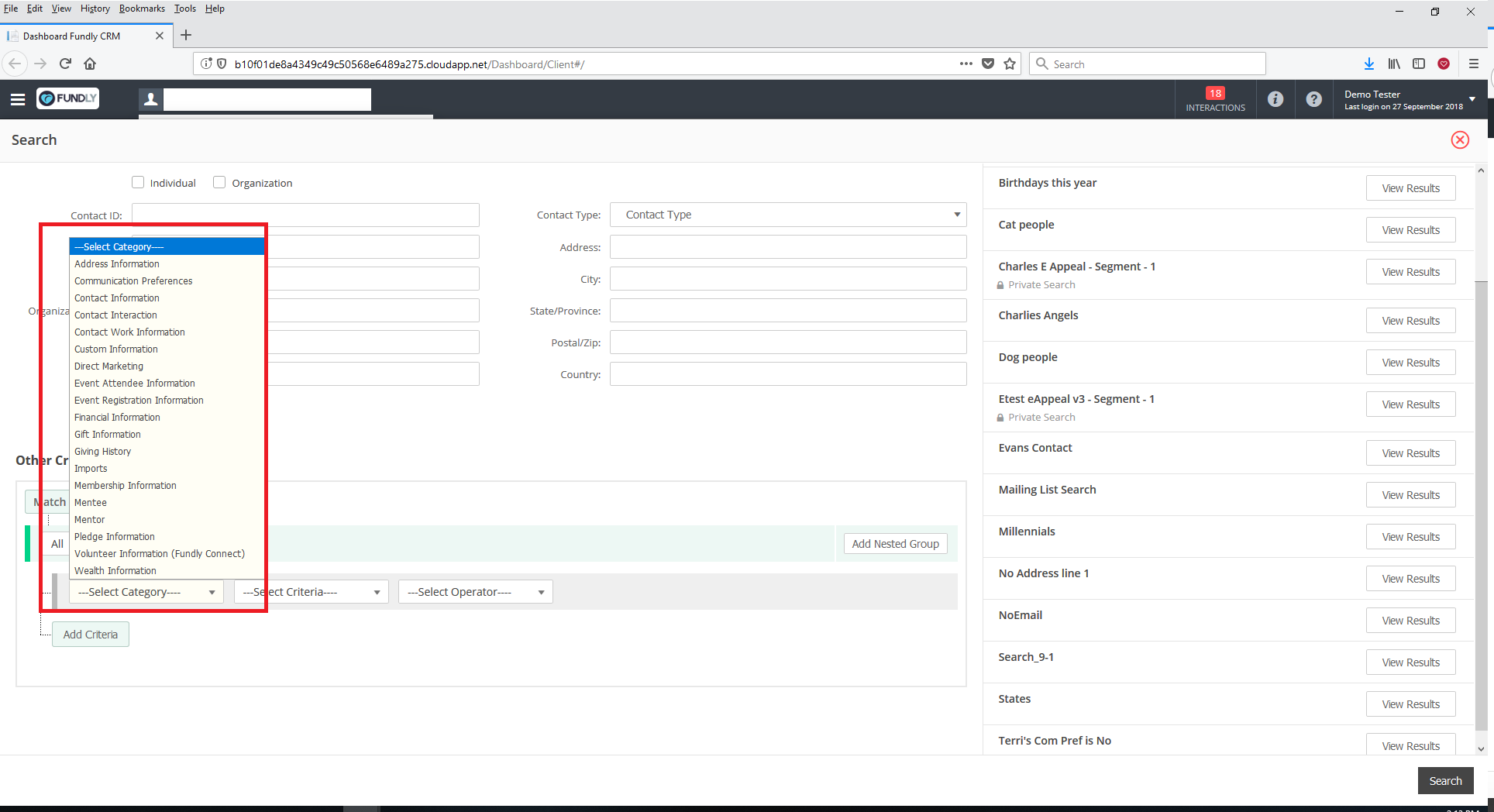Open the Select Operator dropdown
This screenshot has height=812, width=1494.
[x=475, y=592]
